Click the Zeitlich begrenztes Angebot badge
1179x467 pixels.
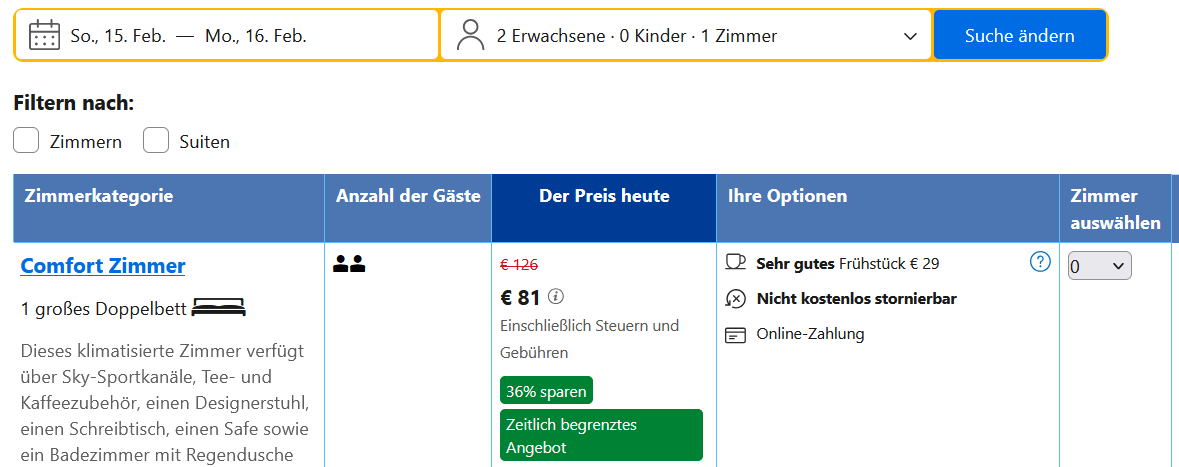click(x=601, y=435)
